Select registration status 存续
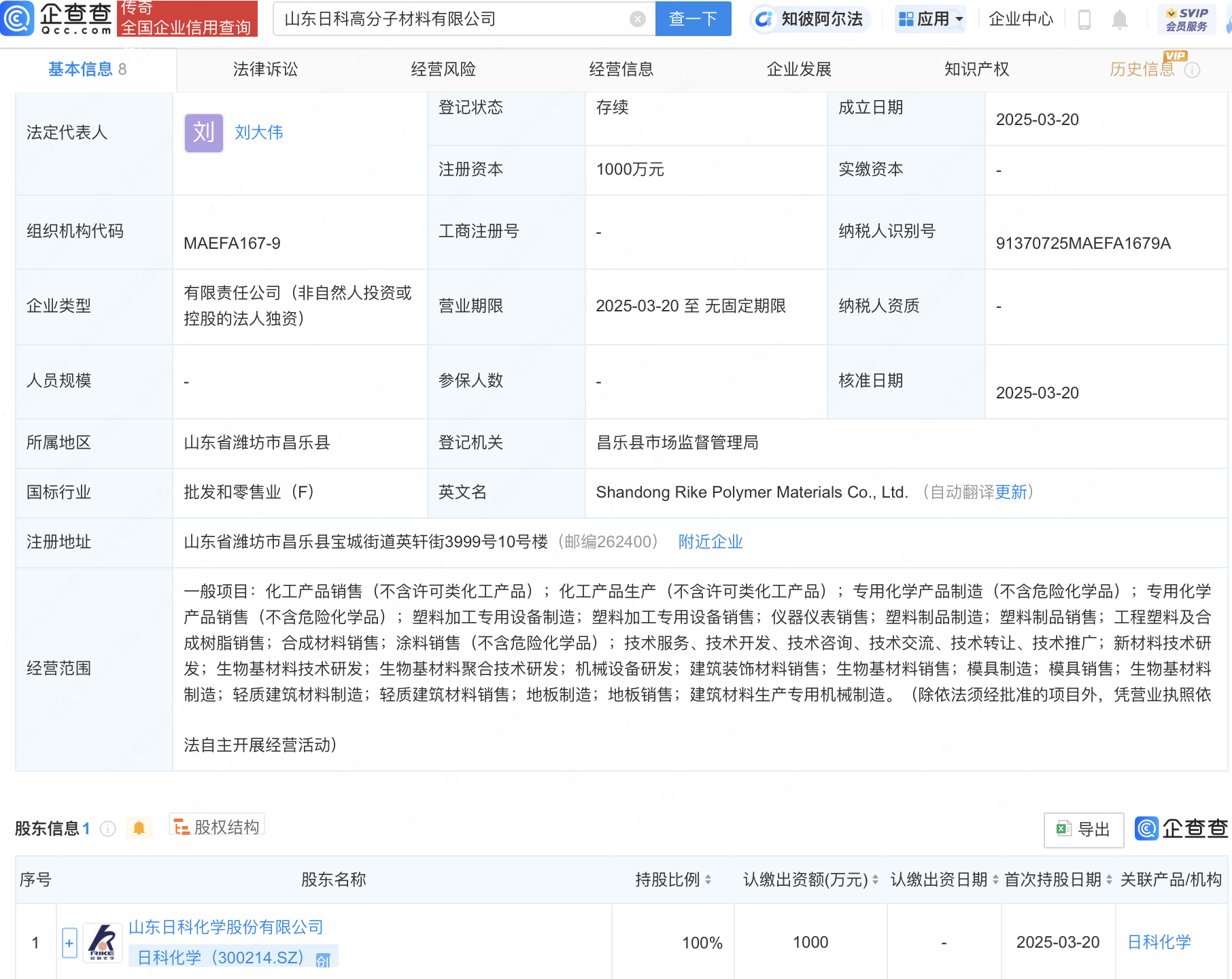Viewport: 1232px width, 979px height. [x=612, y=107]
